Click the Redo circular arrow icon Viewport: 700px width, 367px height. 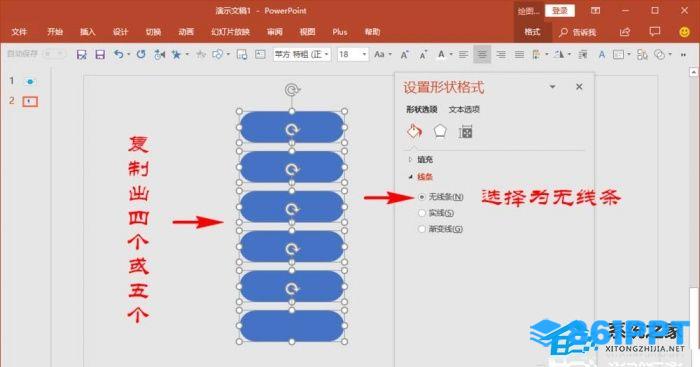coord(141,54)
